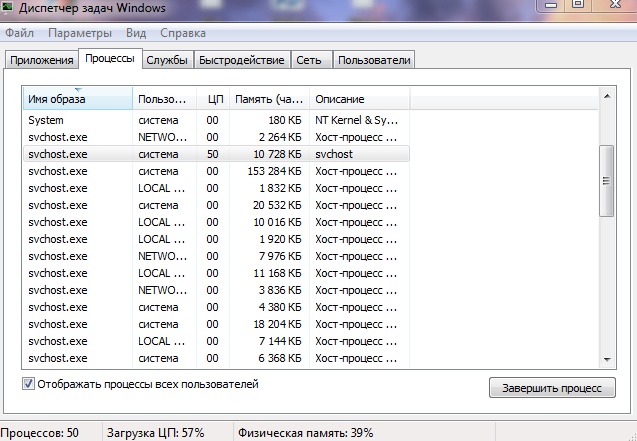The image size is (637, 441).
Task: Sort by Пользо... column header
Action: [x=165, y=99]
